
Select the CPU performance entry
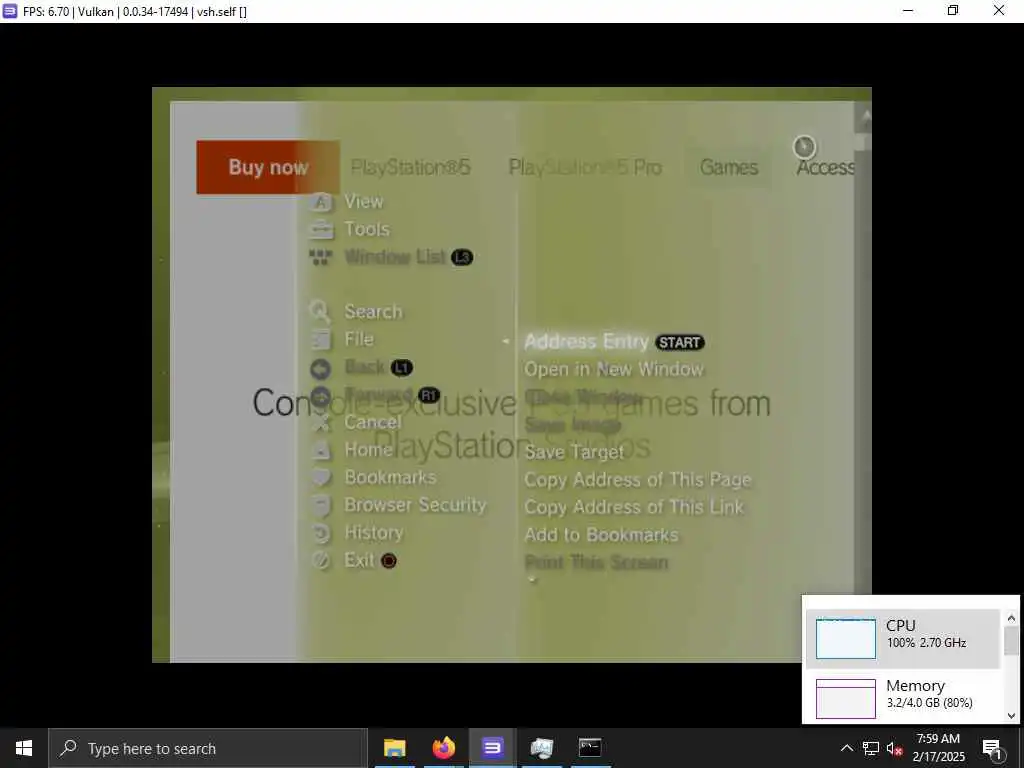tap(903, 638)
